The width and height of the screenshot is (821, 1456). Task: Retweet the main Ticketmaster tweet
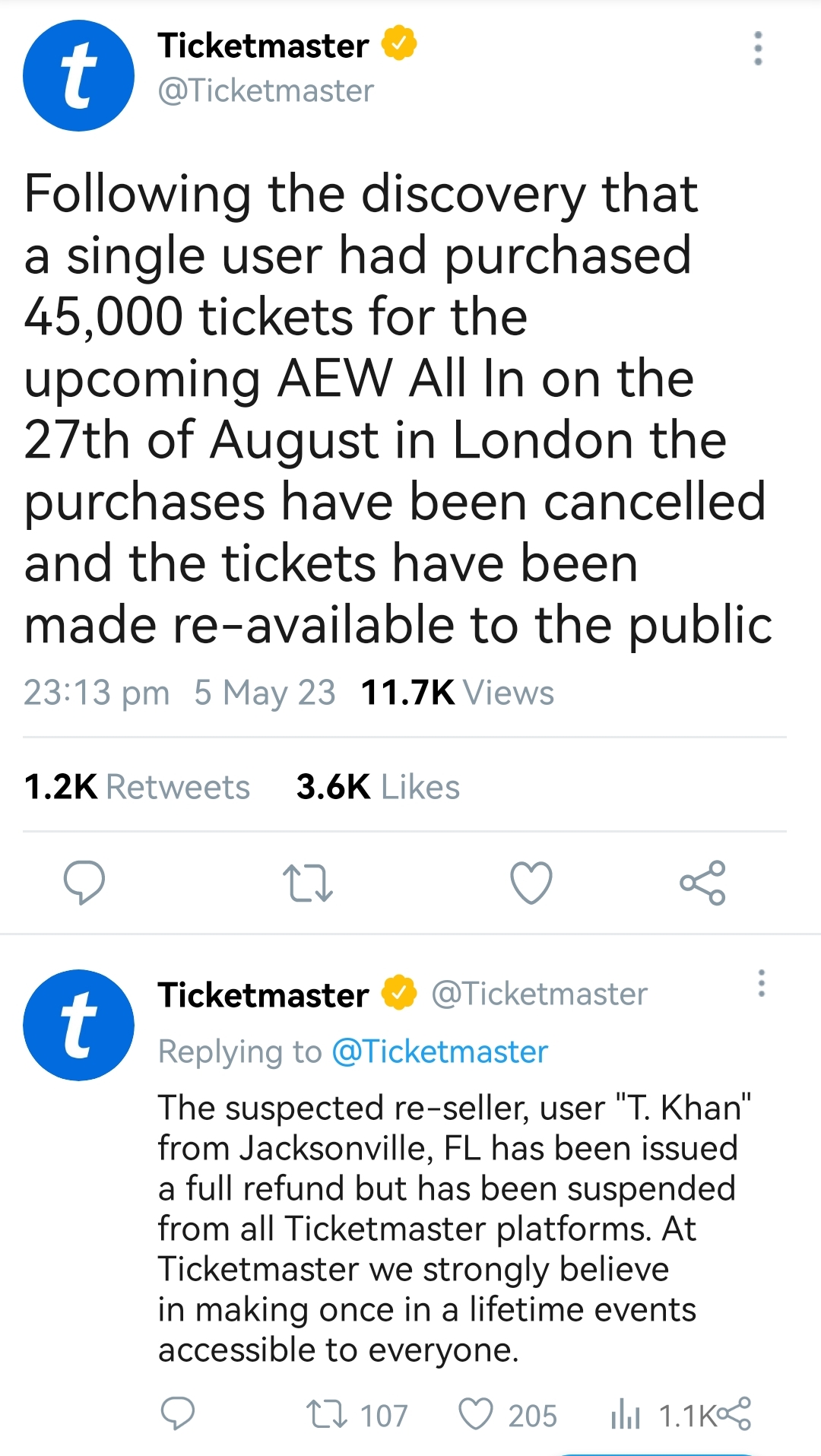[307, 882]
